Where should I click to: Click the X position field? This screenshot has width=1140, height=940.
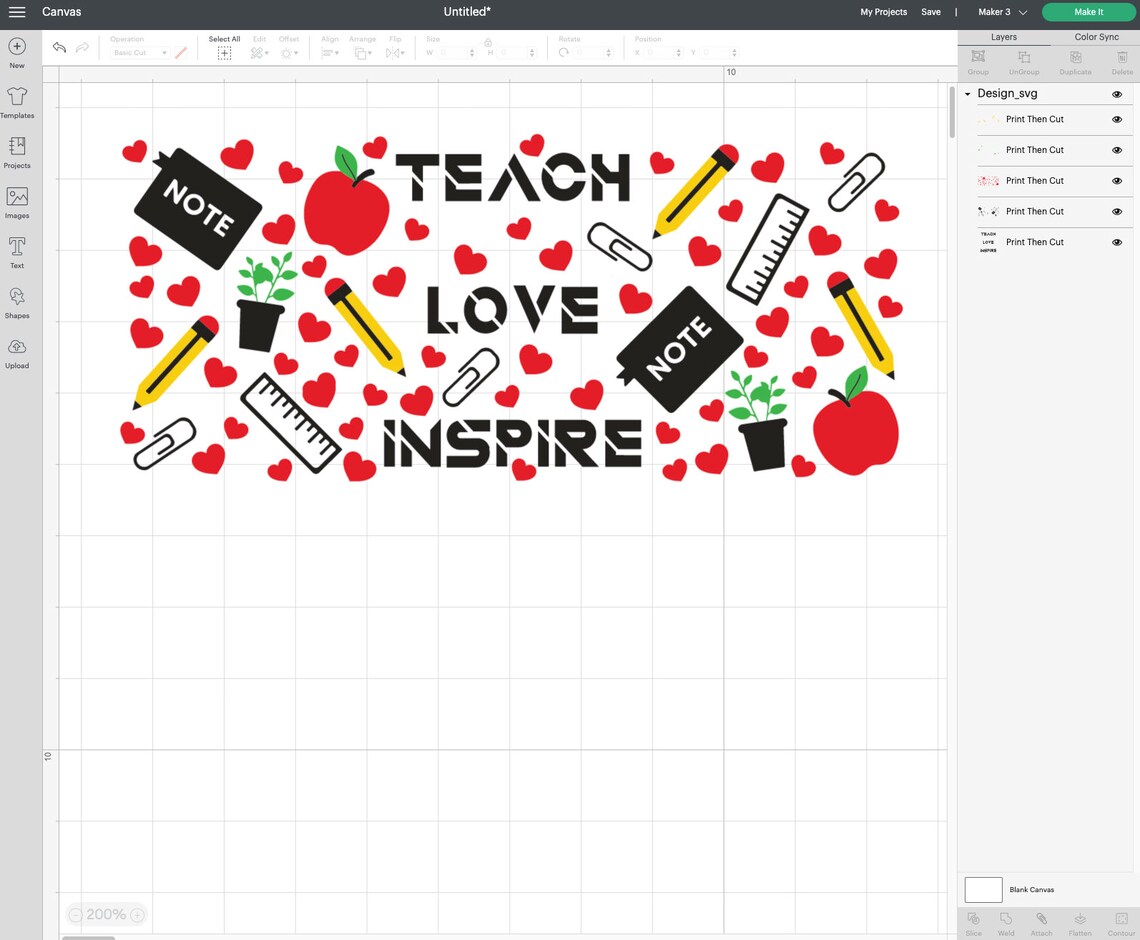coord(664,52)
